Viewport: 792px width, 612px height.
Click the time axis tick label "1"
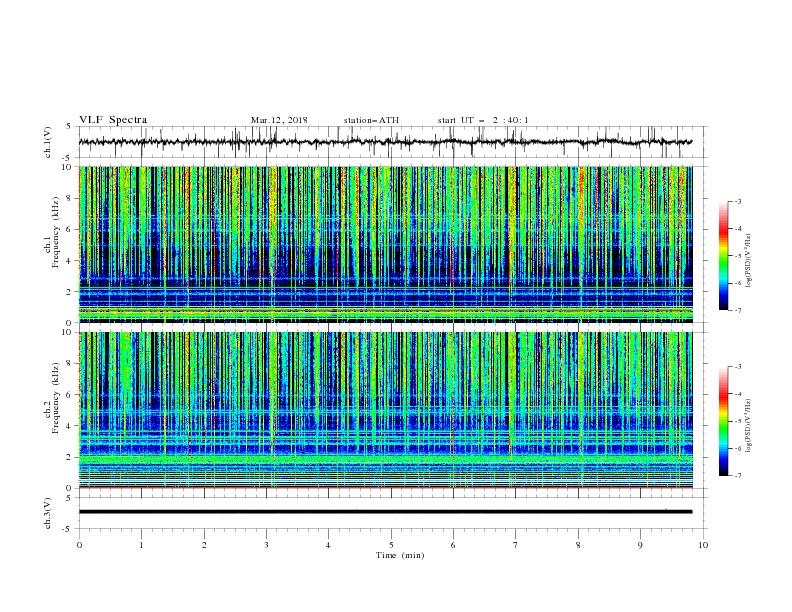coord(141,545)
